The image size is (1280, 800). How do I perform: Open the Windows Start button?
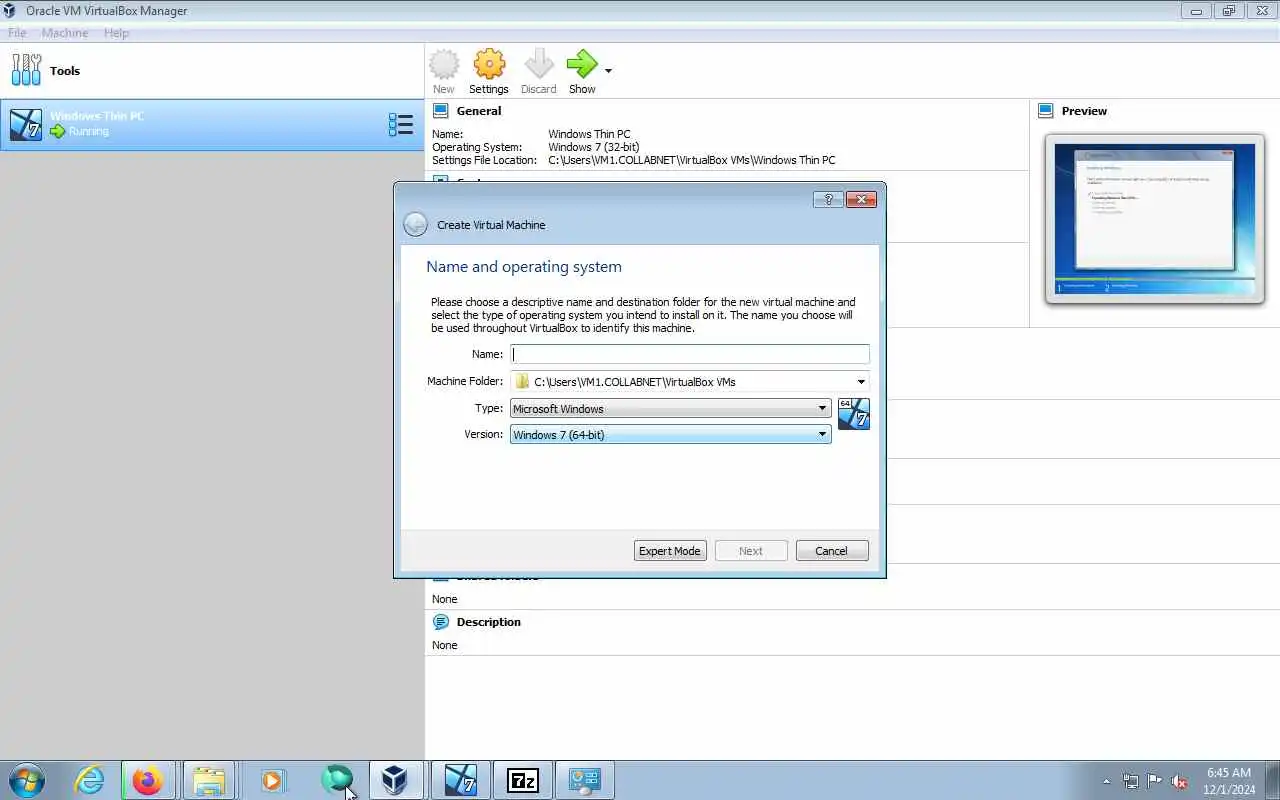pyautogui.click(x=26, y=780)
